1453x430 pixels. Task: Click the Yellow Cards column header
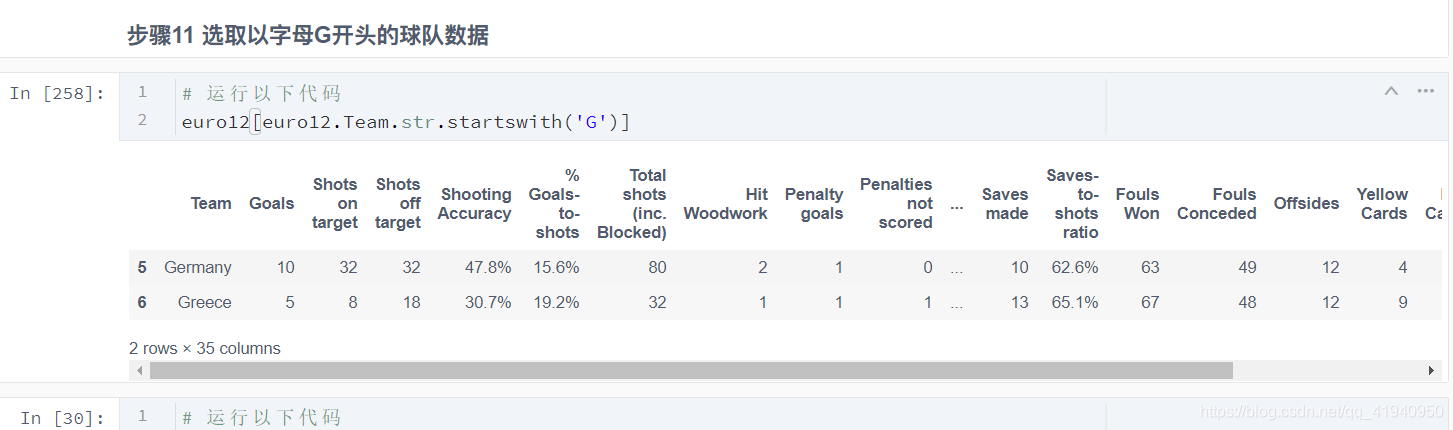click(x=1382, y=203)
